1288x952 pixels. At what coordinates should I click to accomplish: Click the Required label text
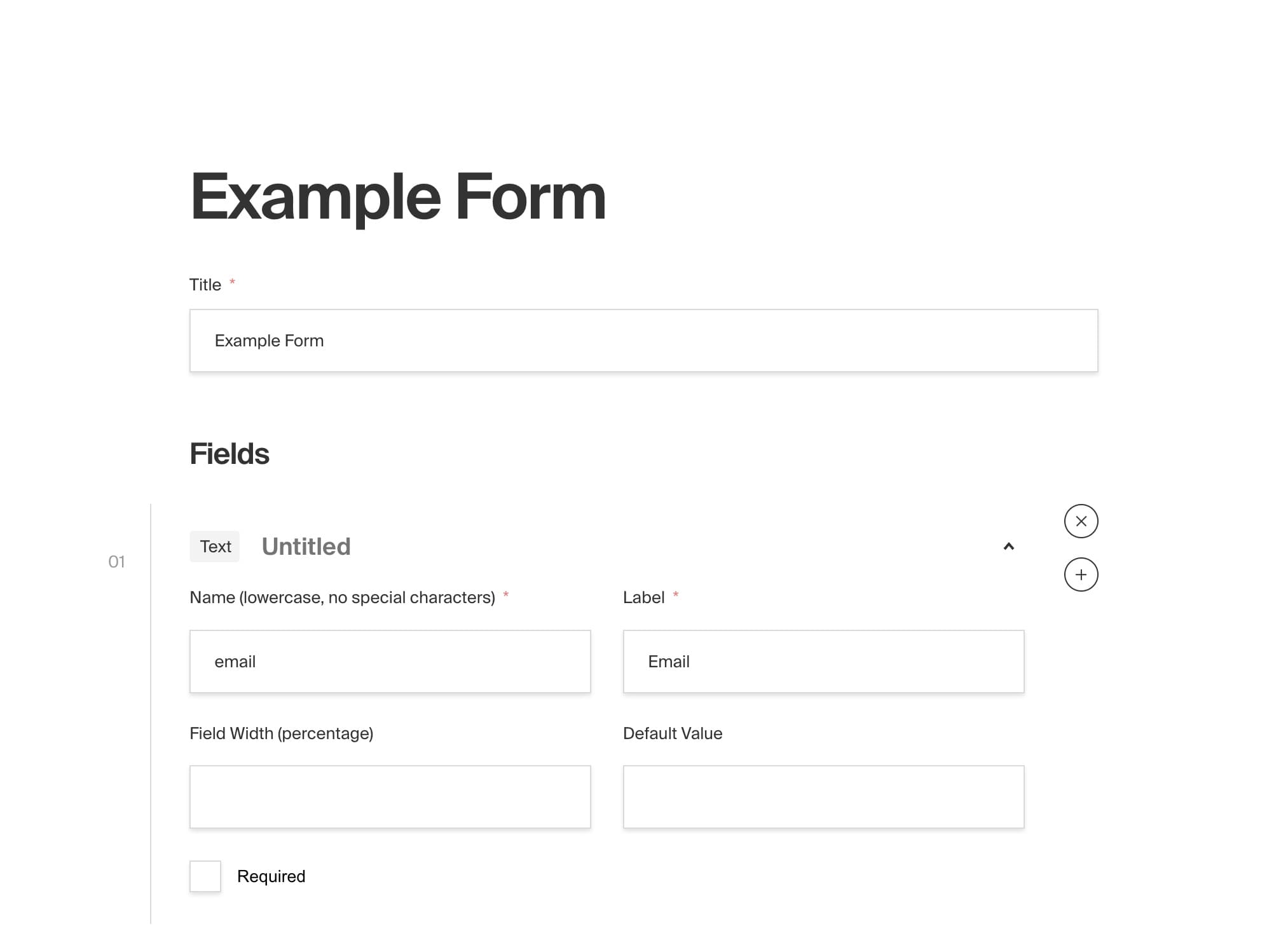[271, 876]
